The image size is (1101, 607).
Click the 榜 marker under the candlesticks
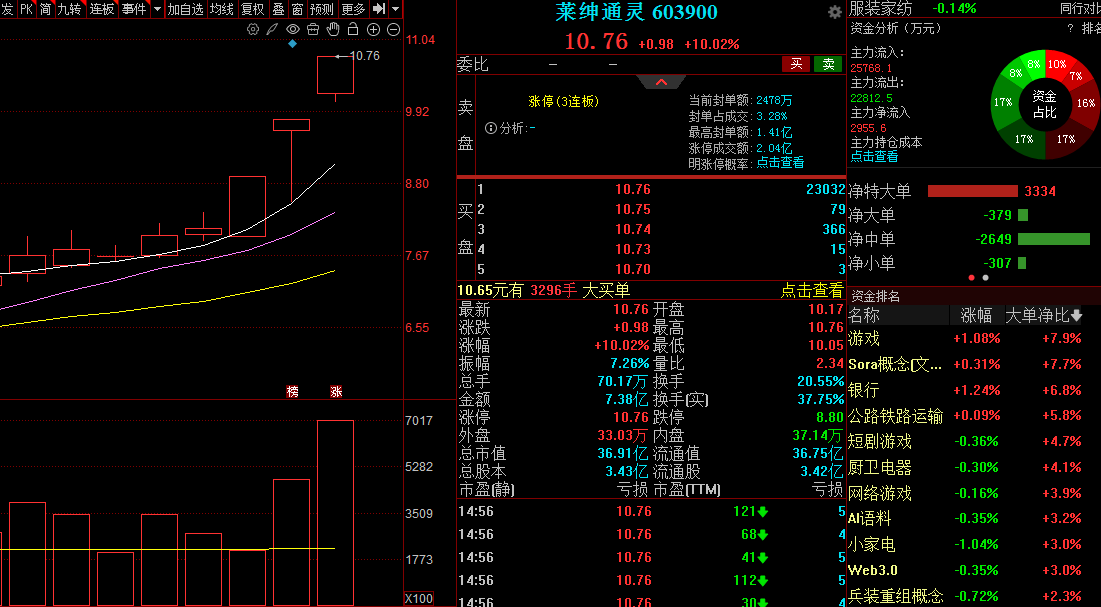(x=293, y=391)
